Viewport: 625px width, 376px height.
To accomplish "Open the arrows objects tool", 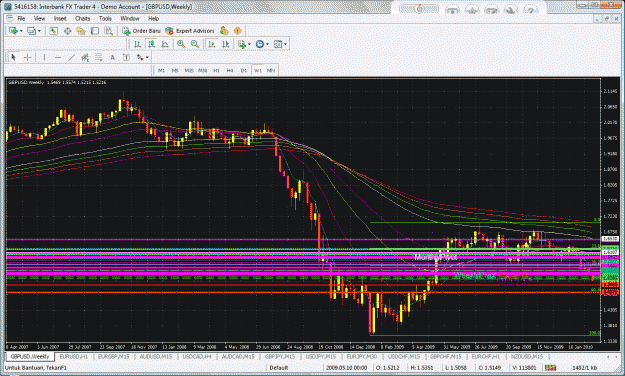I will 140,58.
